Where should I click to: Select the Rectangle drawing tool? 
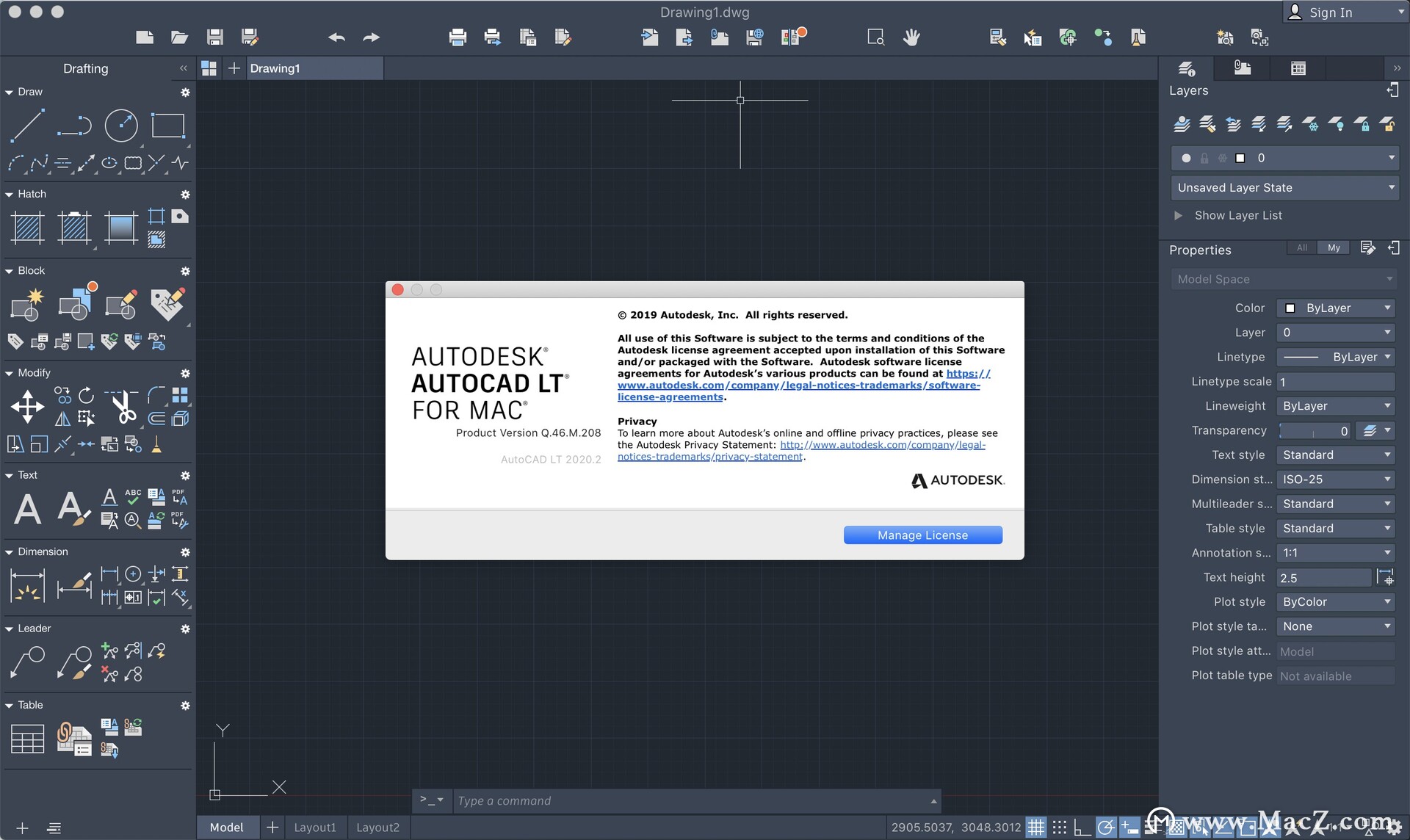(x=167, y=126)
